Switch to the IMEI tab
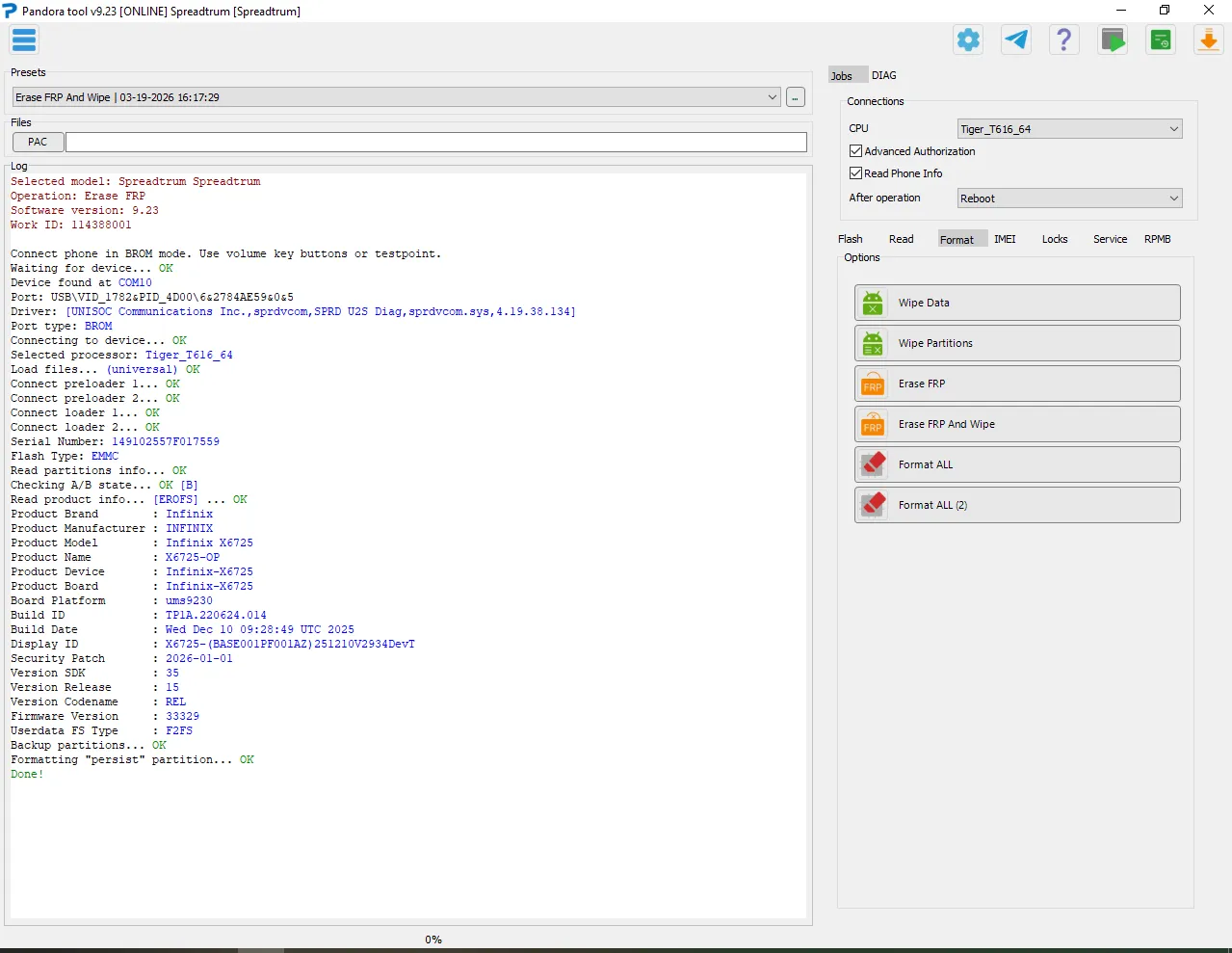Viewport: 1232px width, 953px height. (1005, 239)
